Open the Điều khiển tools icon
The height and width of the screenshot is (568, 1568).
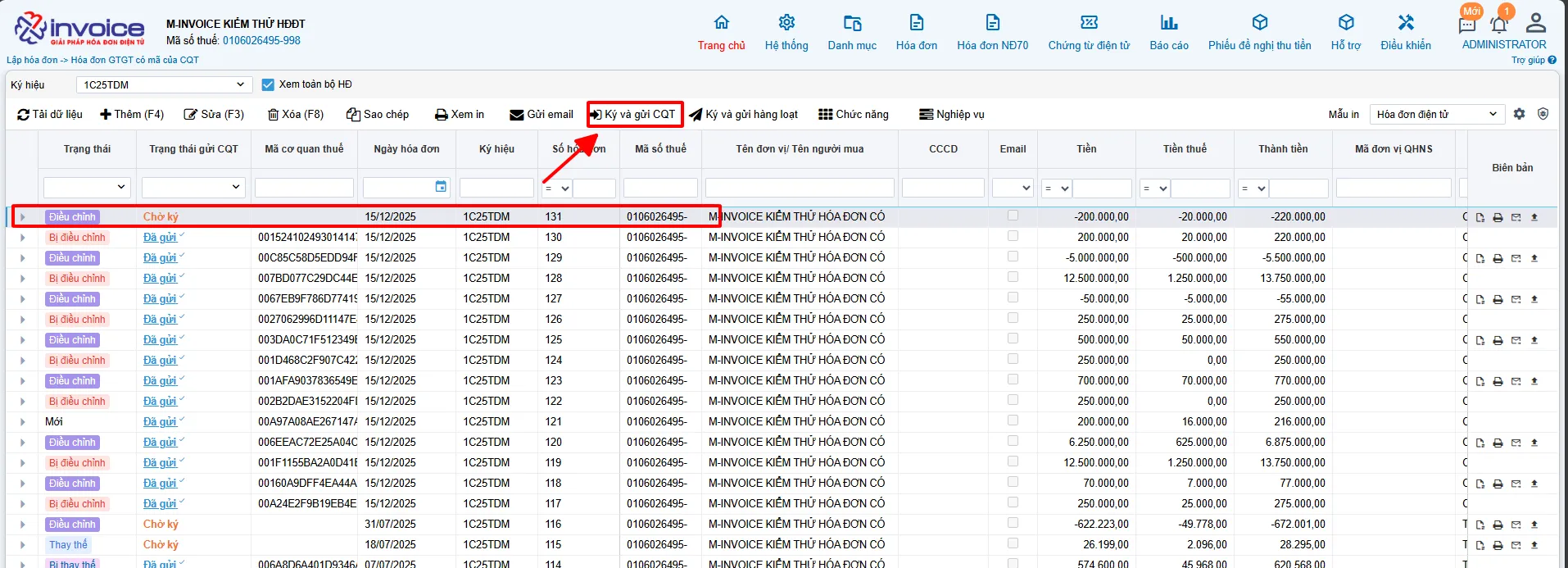click(1406, 22)
